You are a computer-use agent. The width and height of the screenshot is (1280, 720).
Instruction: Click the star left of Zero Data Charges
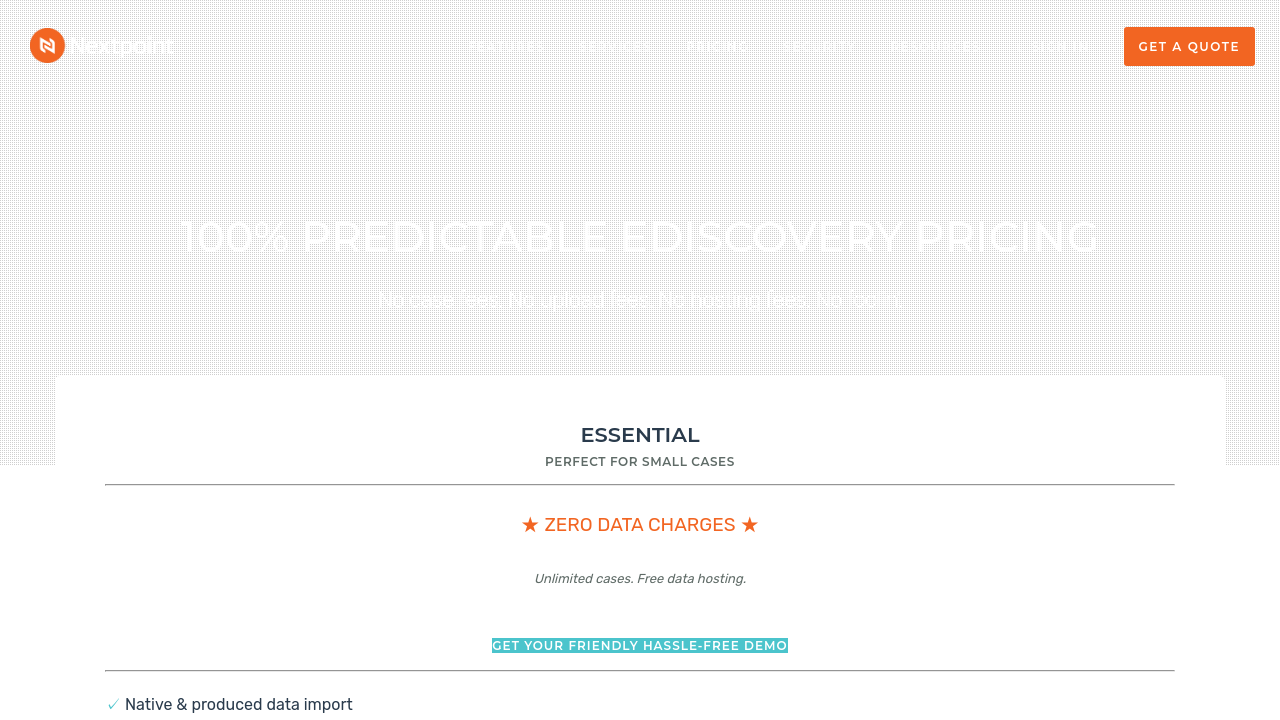point(530,525)
